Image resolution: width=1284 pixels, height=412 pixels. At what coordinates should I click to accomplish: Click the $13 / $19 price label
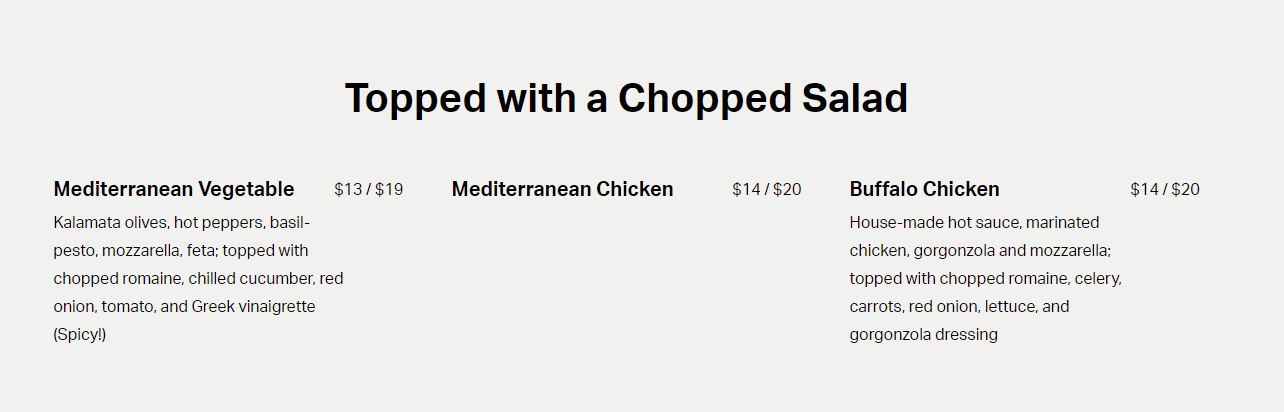(x=368, y=189)
